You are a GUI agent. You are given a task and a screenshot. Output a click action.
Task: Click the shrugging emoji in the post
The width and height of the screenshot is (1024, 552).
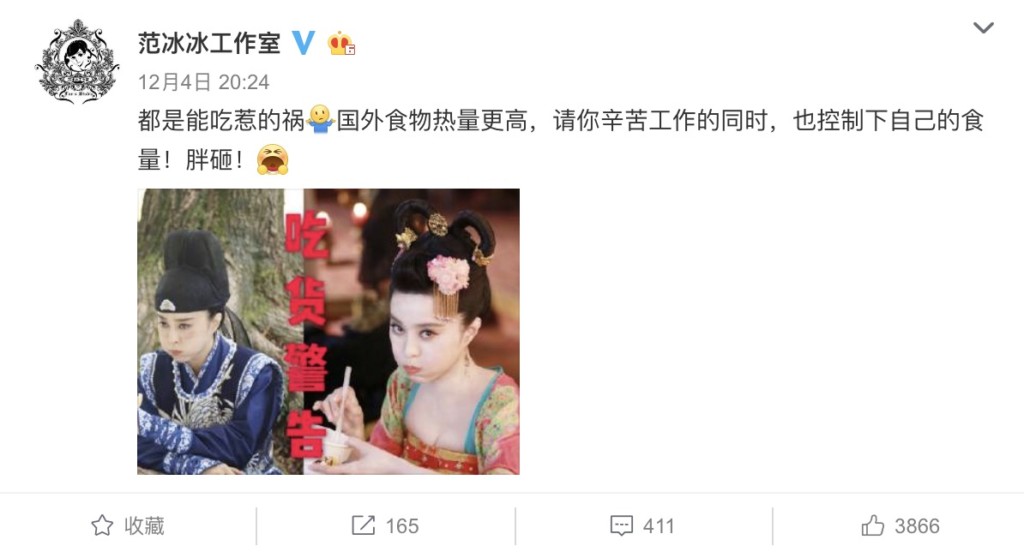coord(320,120)
